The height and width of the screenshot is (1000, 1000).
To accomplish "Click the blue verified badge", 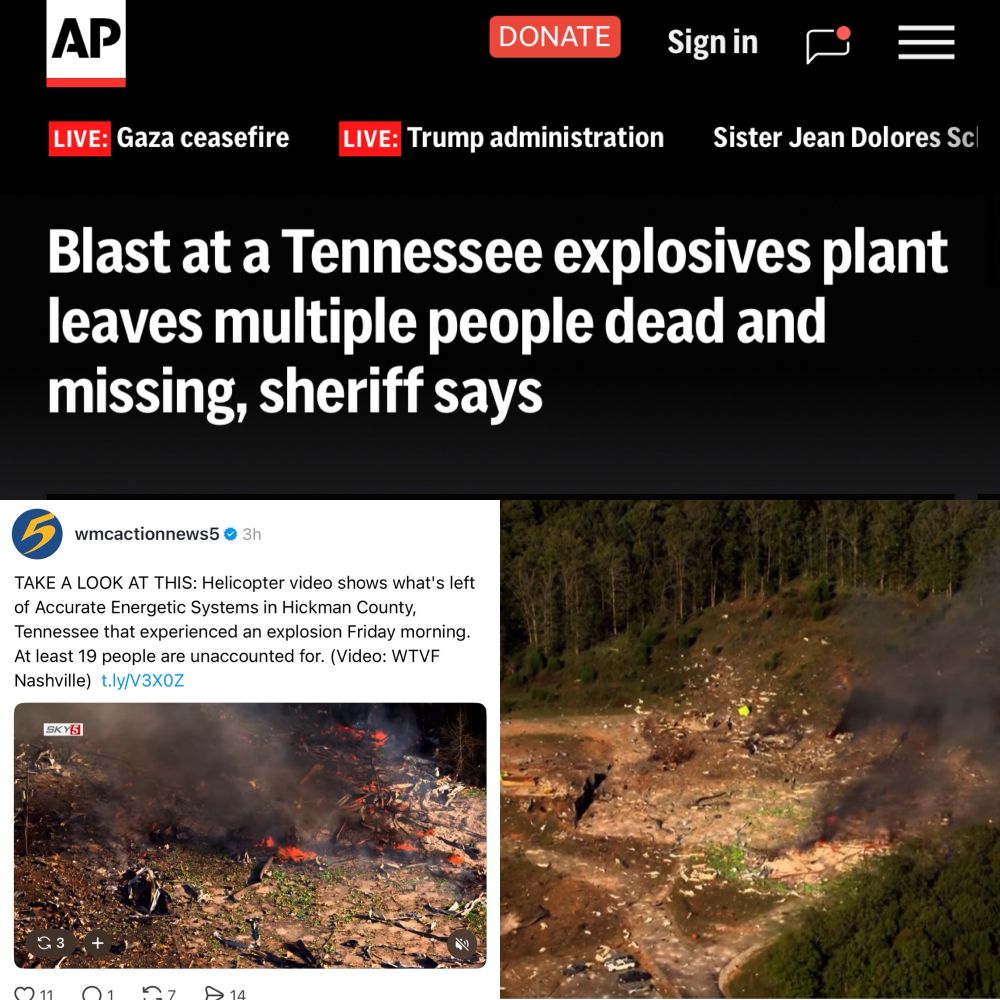I will (231, 534).
